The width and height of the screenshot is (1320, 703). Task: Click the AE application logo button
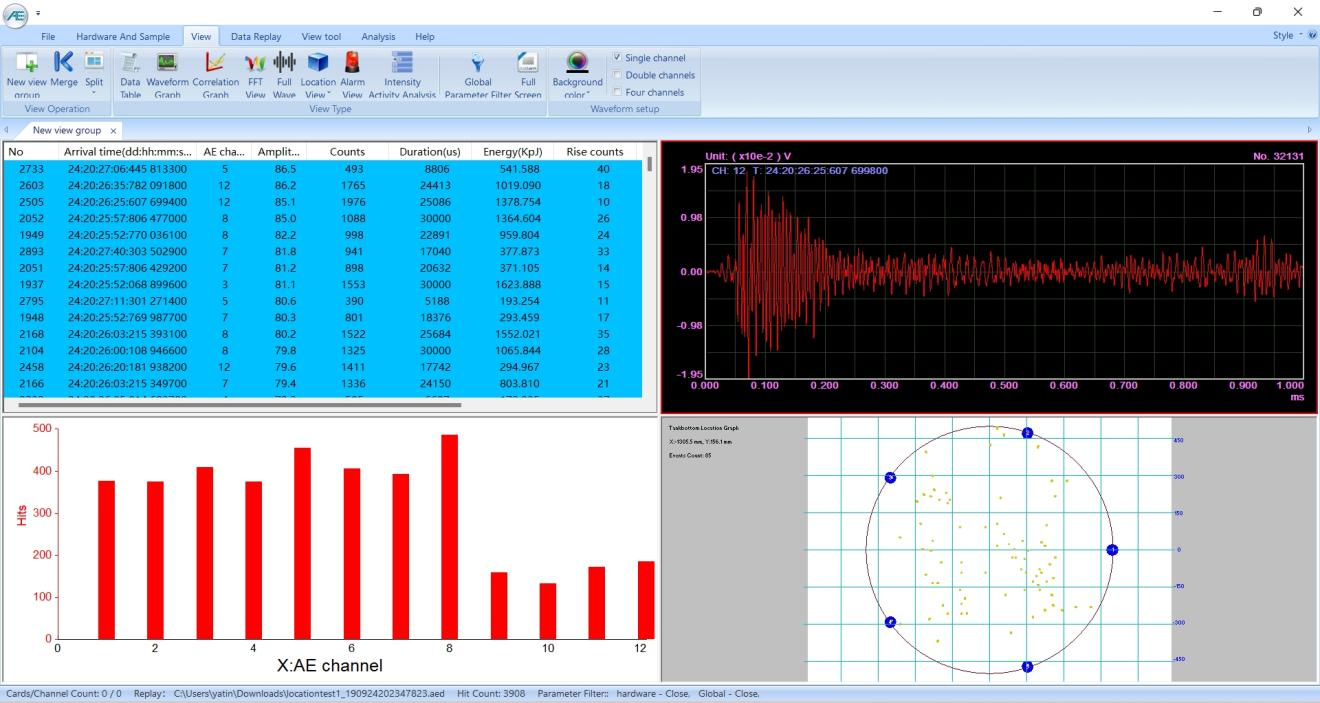pyautogui.click(x=15, y=13)
